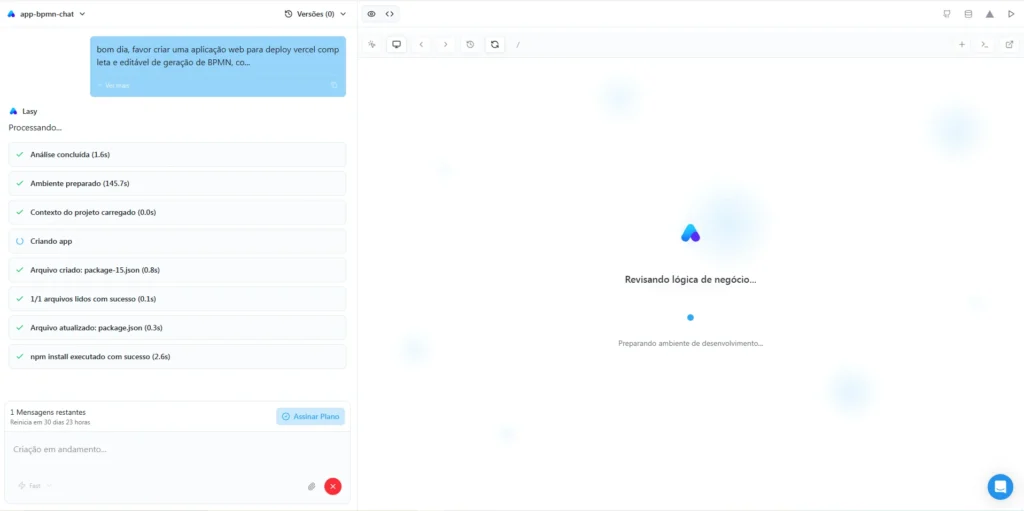Click the database icon in top bar
1024x511 pixels.
pos(968,14)
